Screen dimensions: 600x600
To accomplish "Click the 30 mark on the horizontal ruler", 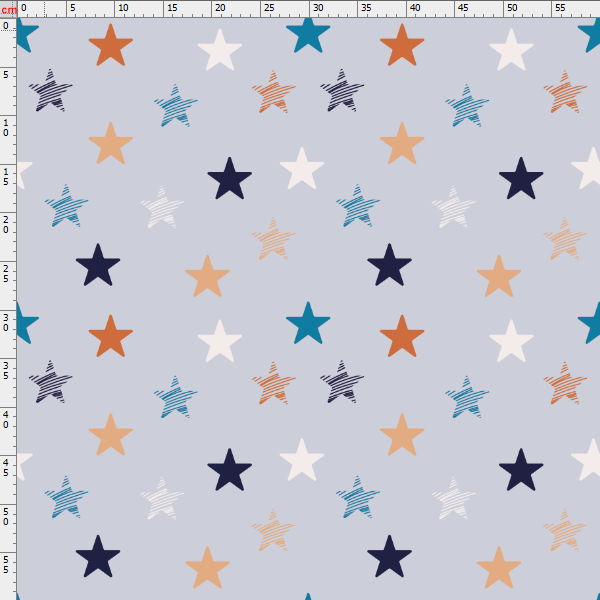I will [318, 8].
